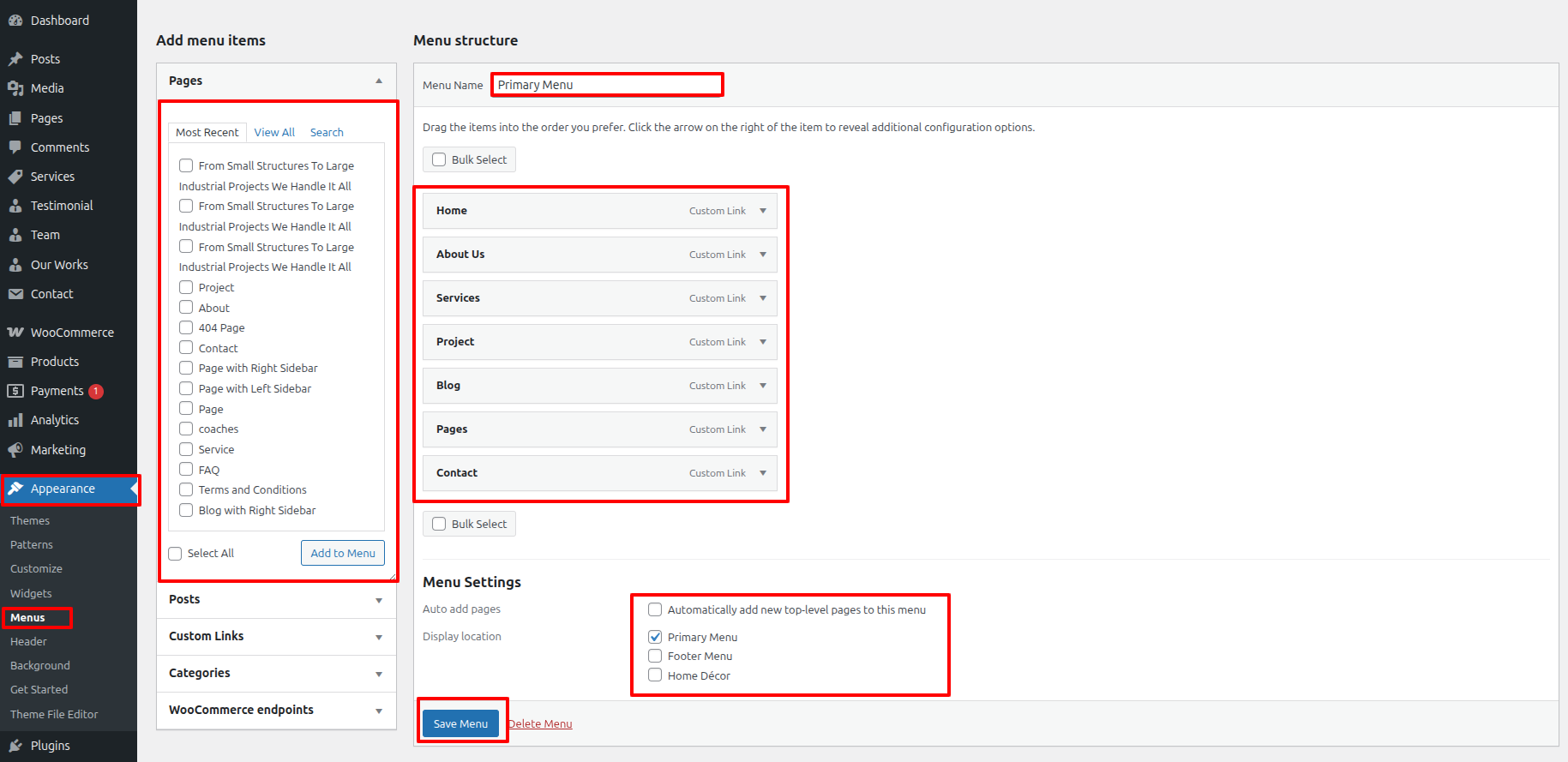This screenshot has width=1568, height=762.
Task: Expand the Custom Links panel
Action: click(x=378, y=637)
